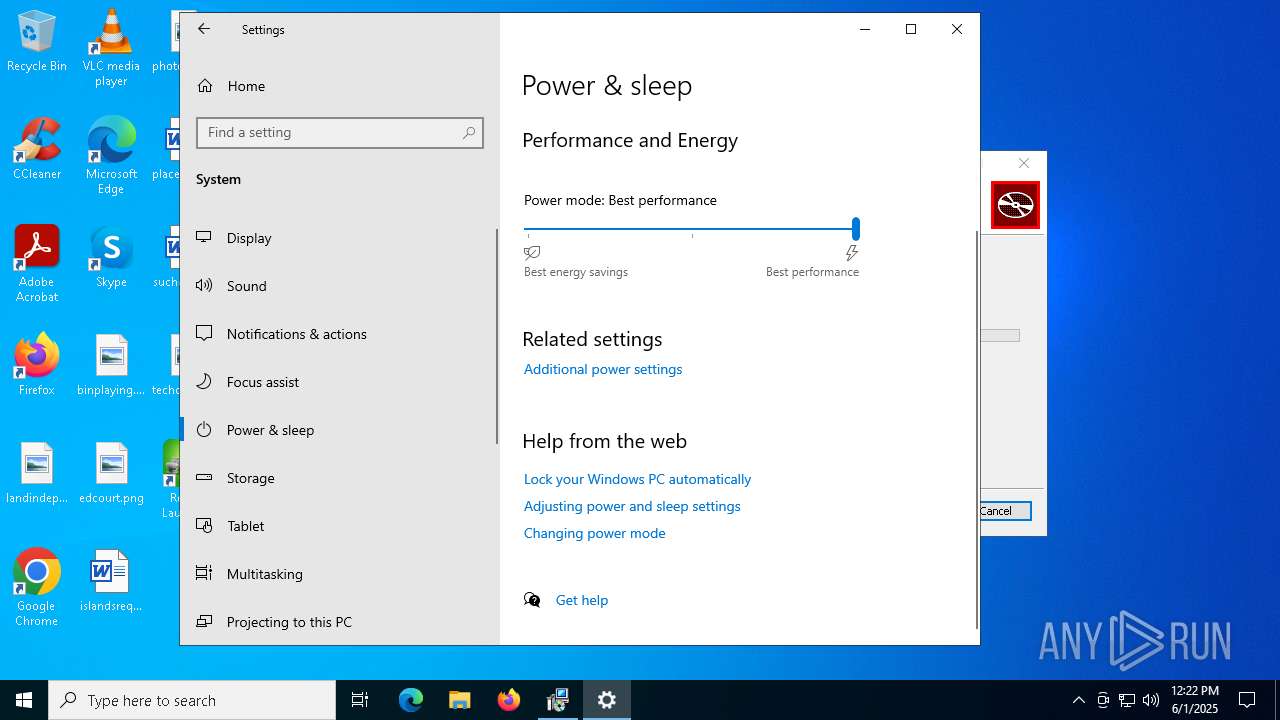Close the background dialog behind Settings
Screen dimensions: 1280x720
click(x=1023, y=163)
